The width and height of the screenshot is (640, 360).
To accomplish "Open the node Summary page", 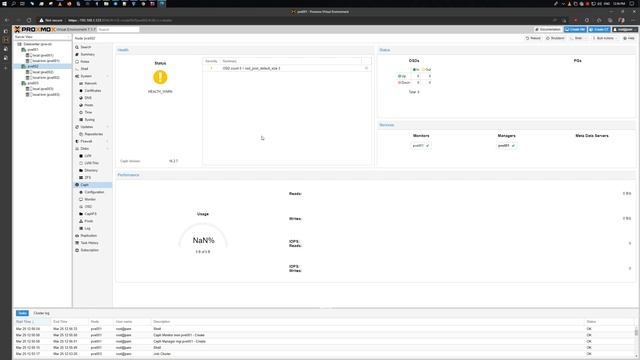I will 93,54.
